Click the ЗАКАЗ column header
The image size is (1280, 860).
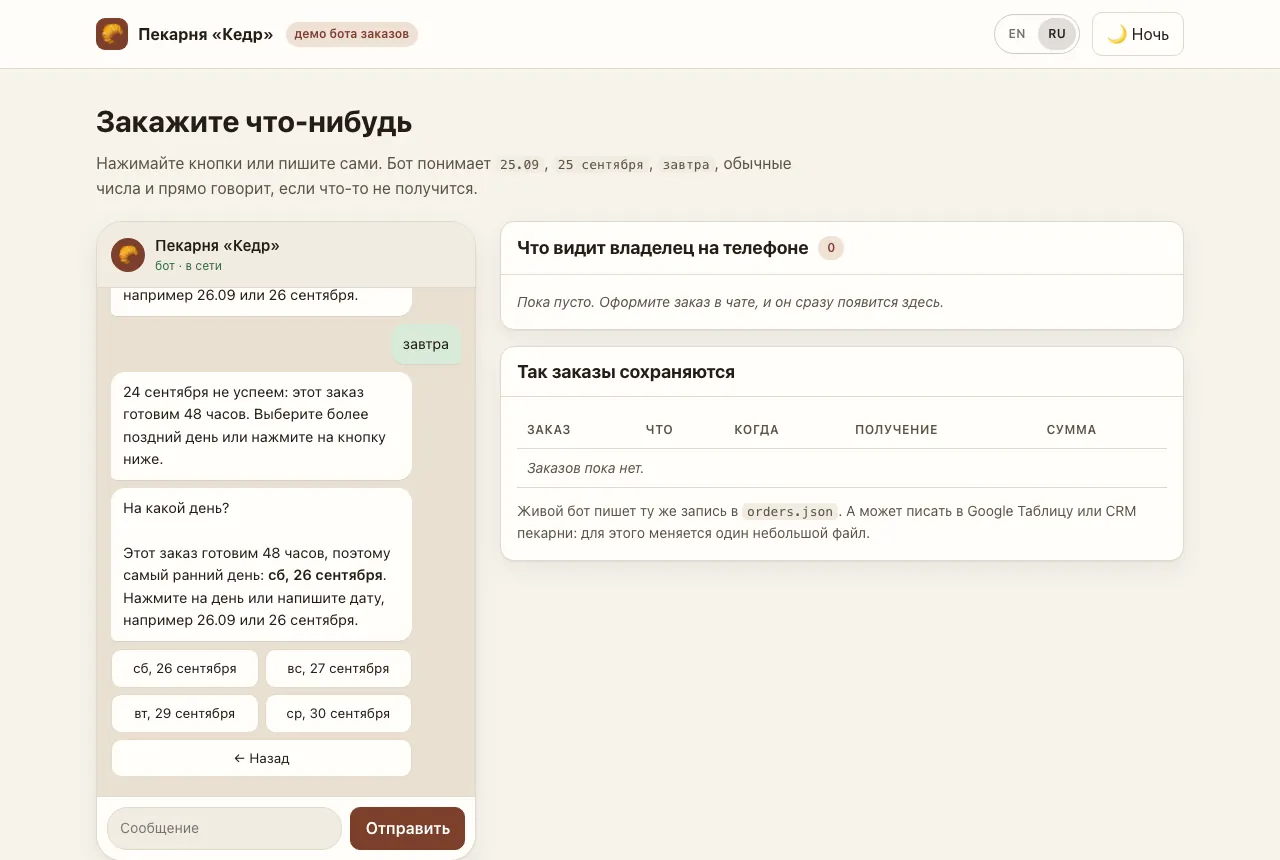[549, 430]
